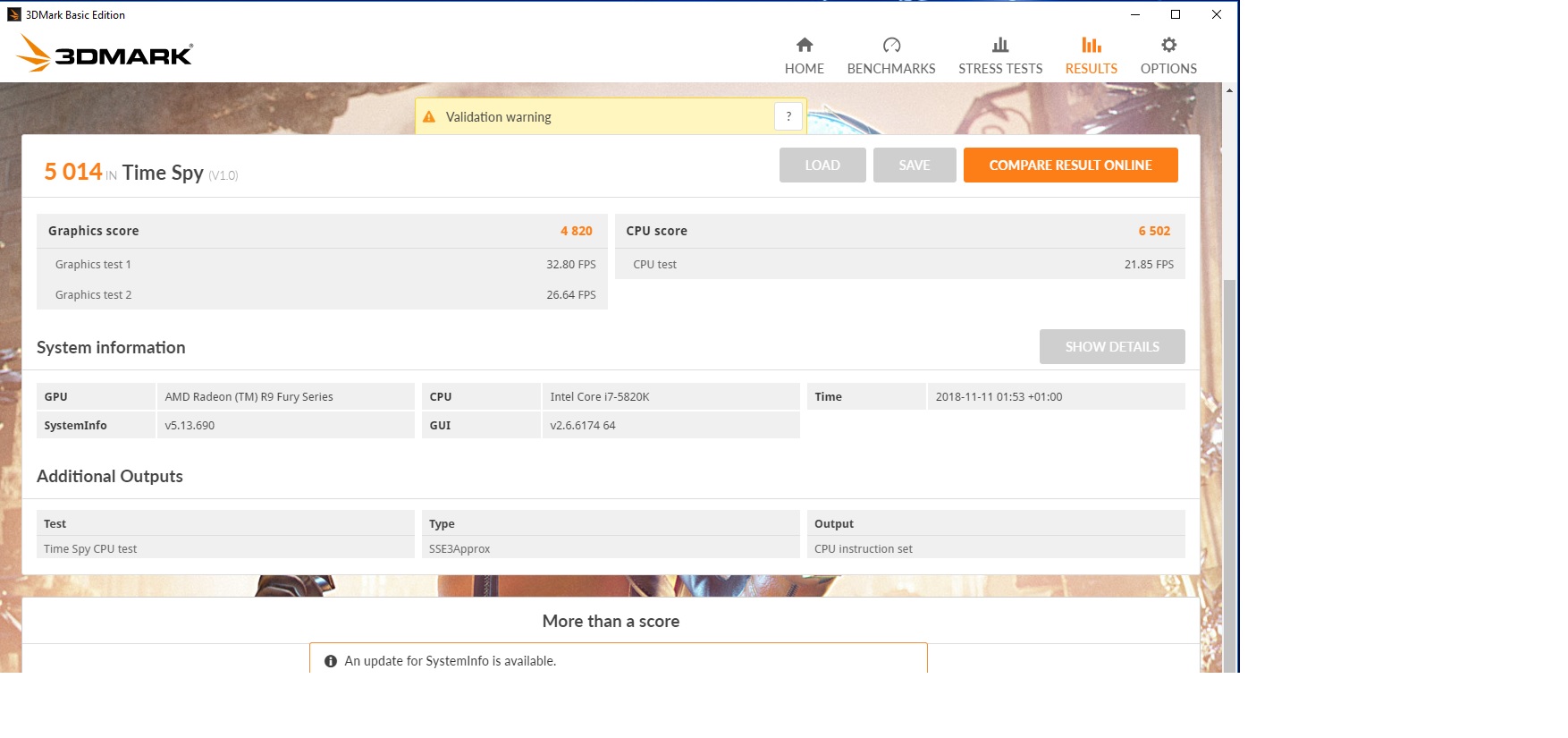
Task: Open the OPTIONS tab
Action: [x=1168, y=55]
